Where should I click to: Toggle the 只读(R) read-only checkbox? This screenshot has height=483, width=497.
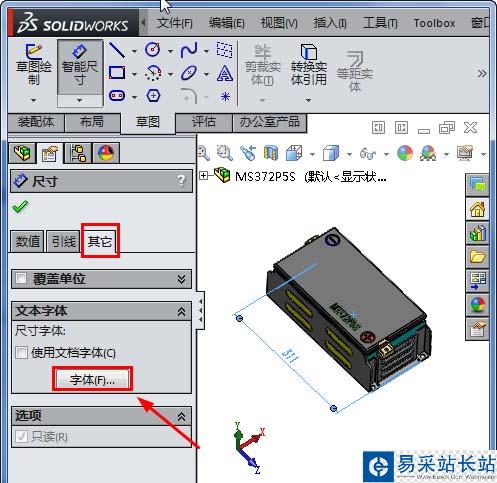(x=21, y=436)
